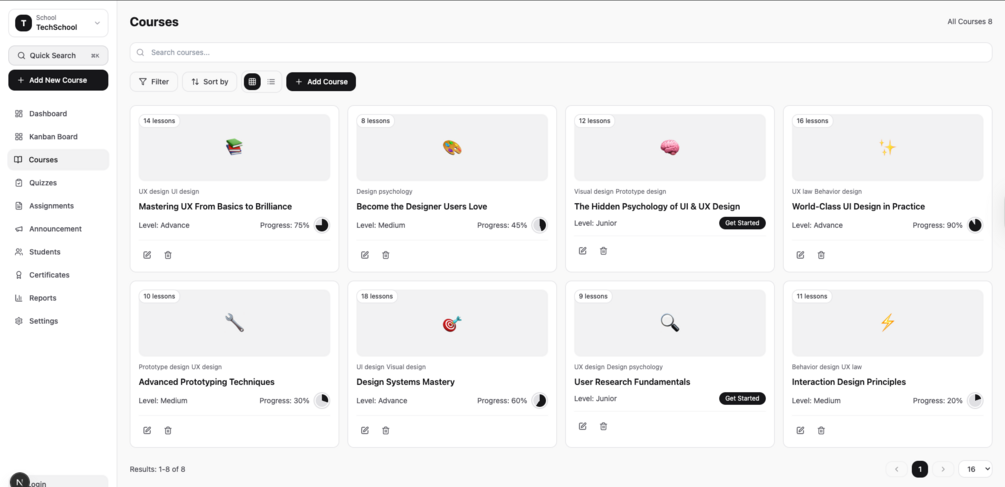The width and height of the screenshot is (1005, 487).
Task: Open Settings in the sidebar
Action: click(58, 321)
